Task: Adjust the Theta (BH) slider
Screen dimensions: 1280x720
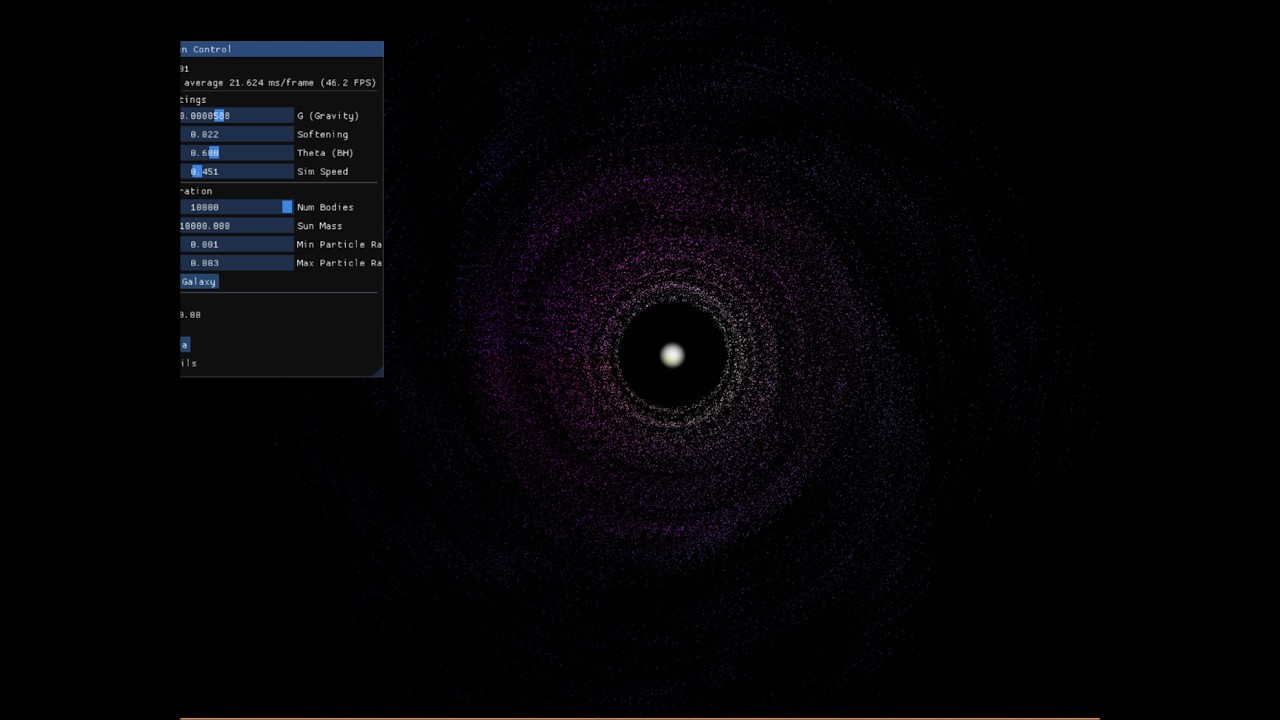Action: coord(236,153)
